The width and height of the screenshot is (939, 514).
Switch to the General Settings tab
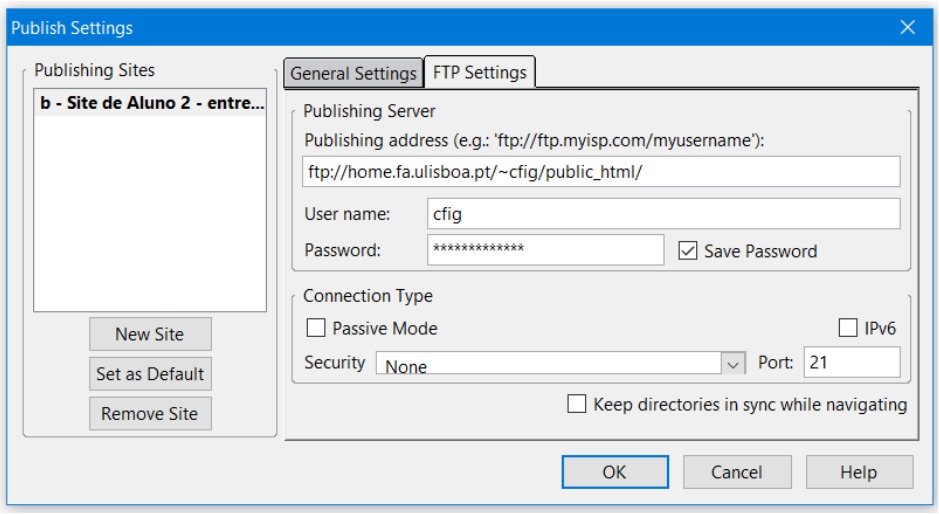coord(351,73)
